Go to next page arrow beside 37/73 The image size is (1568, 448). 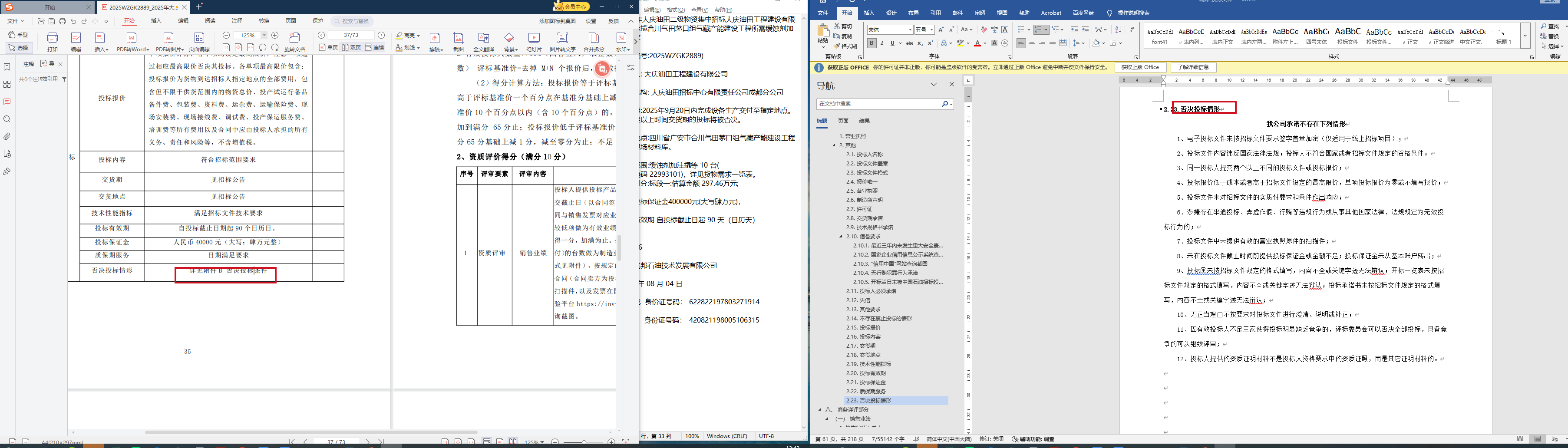click(382, 35)
